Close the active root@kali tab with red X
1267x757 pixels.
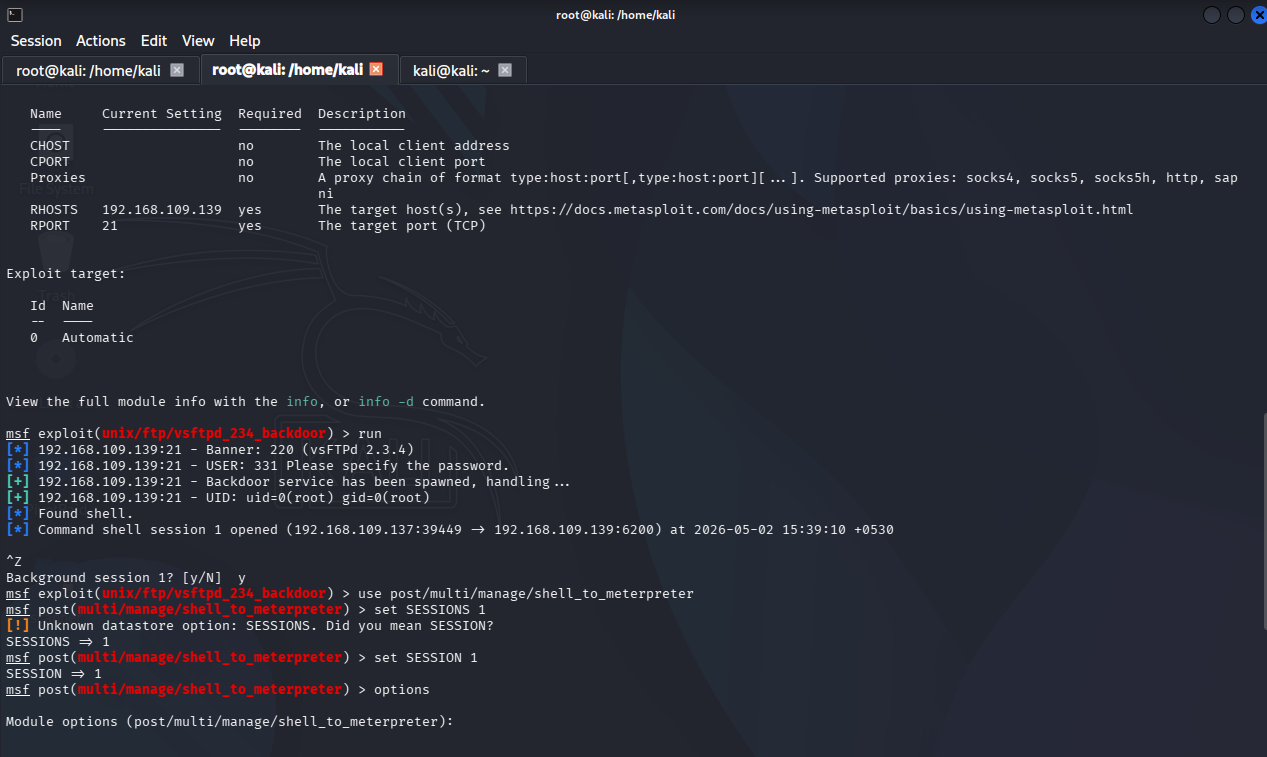coord(376,69)
